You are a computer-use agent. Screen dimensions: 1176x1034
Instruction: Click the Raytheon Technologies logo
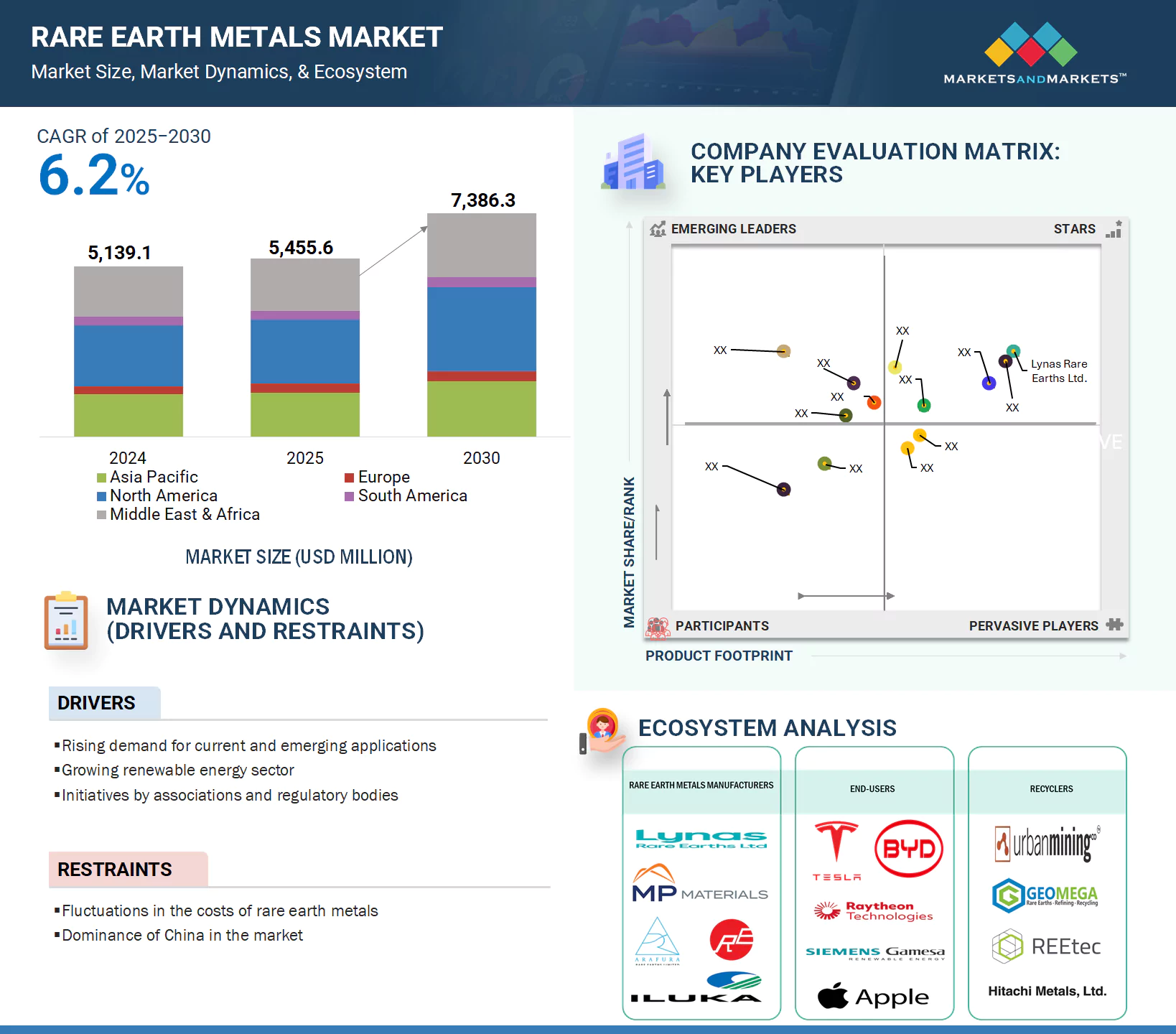(874, 910)
